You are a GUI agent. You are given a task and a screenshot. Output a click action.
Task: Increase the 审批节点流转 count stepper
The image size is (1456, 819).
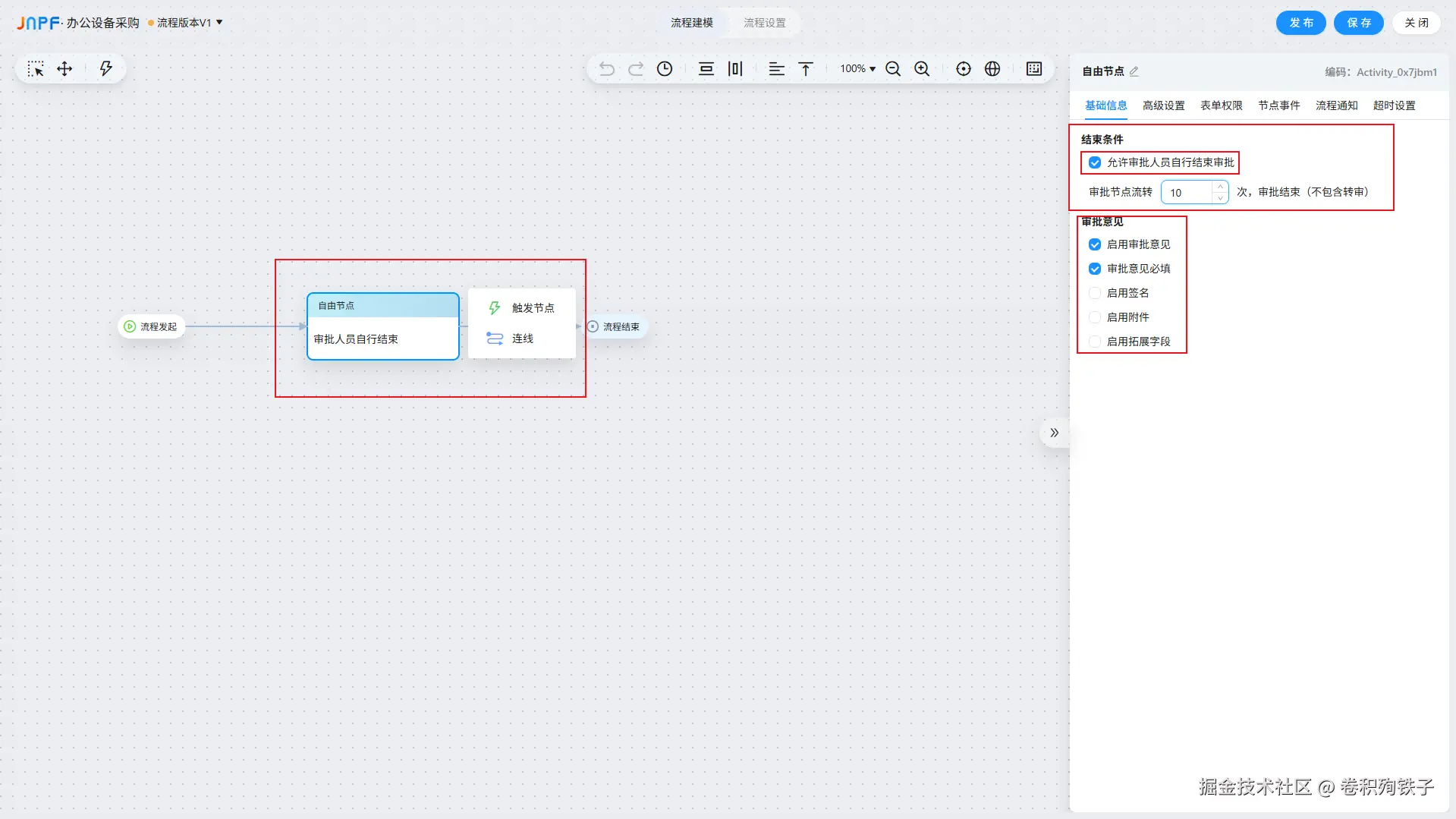click(1220, 187)
